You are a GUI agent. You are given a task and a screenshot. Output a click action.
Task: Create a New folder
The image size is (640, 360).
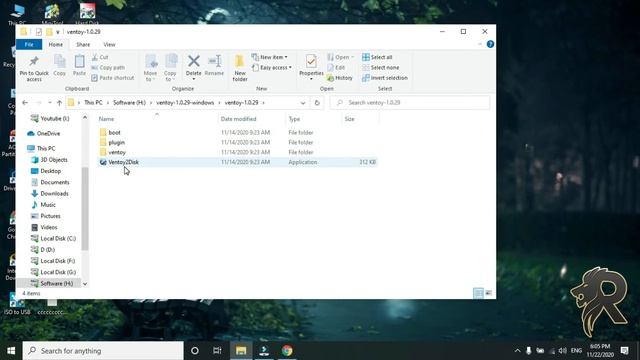(240, 68)
